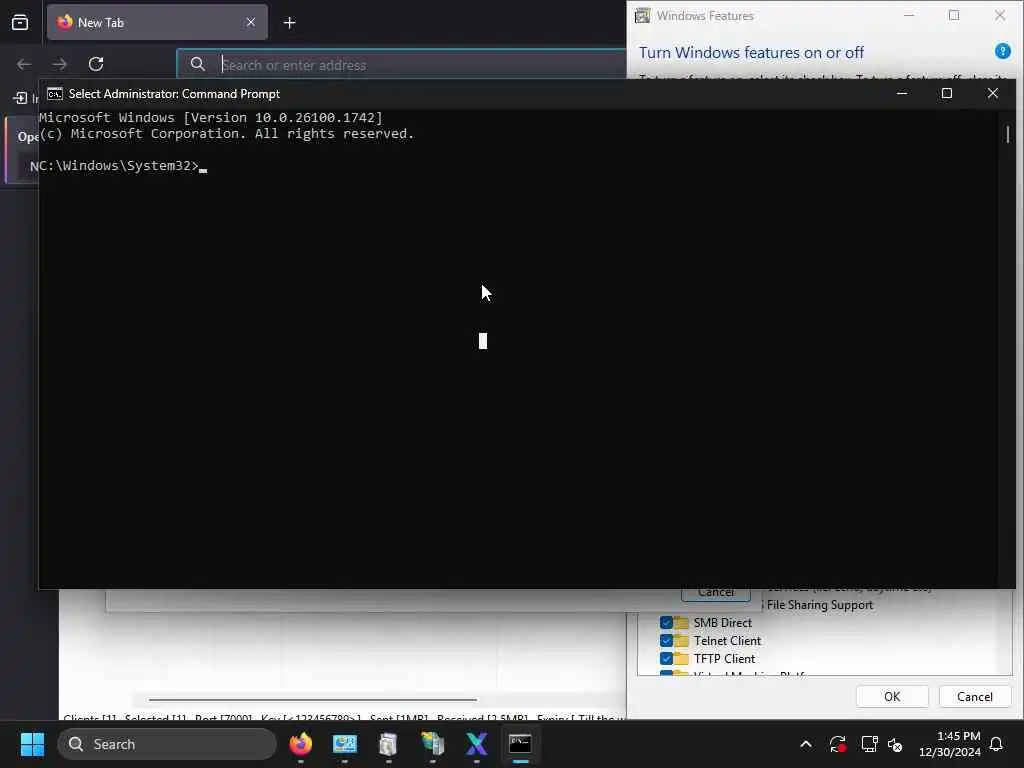Select the TFTP Client feature label
This screenshot has width=1024, height=768.
(x=724, y=659)
